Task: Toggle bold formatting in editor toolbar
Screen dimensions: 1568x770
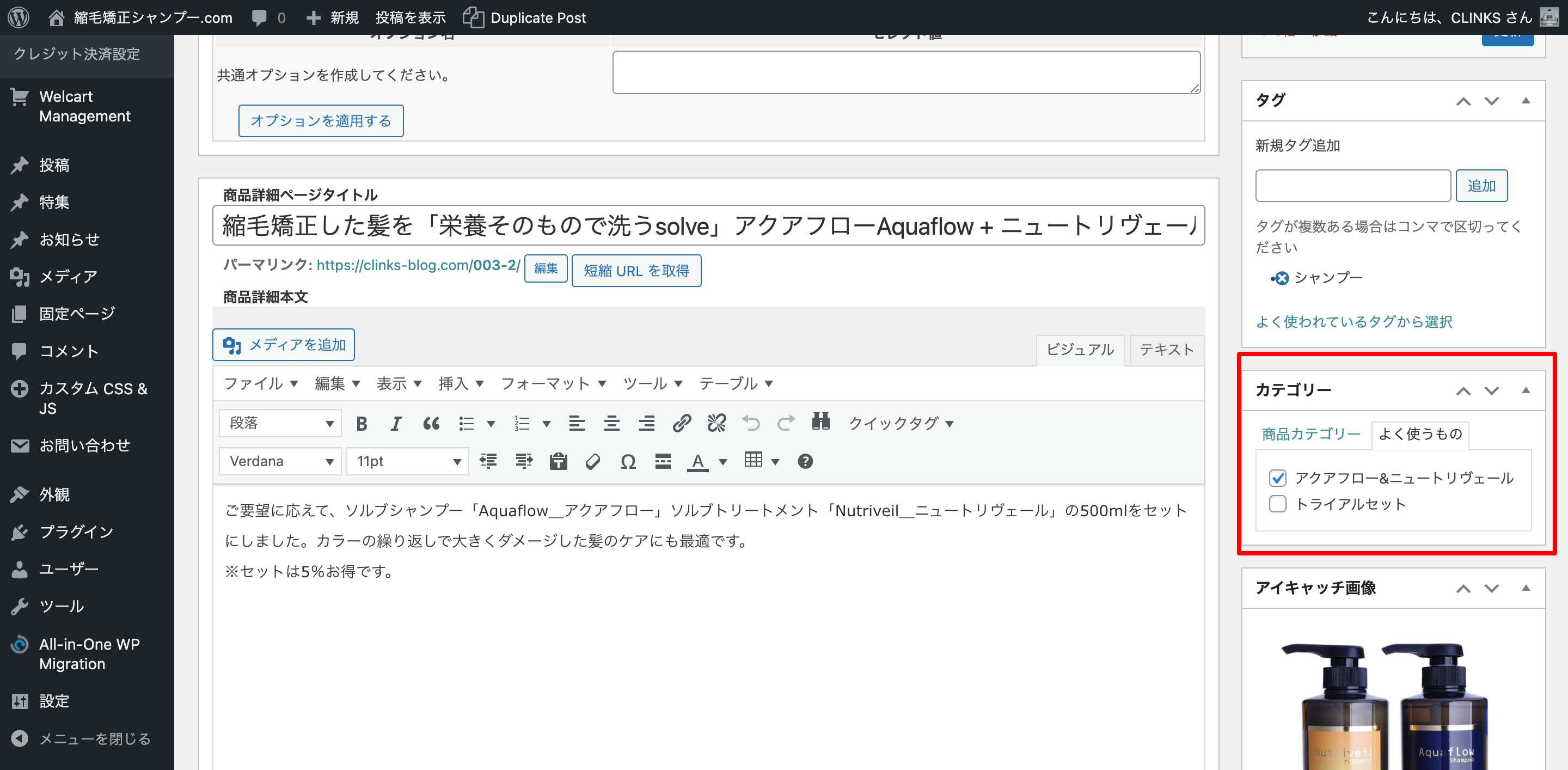Action: (x=362, y=423)
